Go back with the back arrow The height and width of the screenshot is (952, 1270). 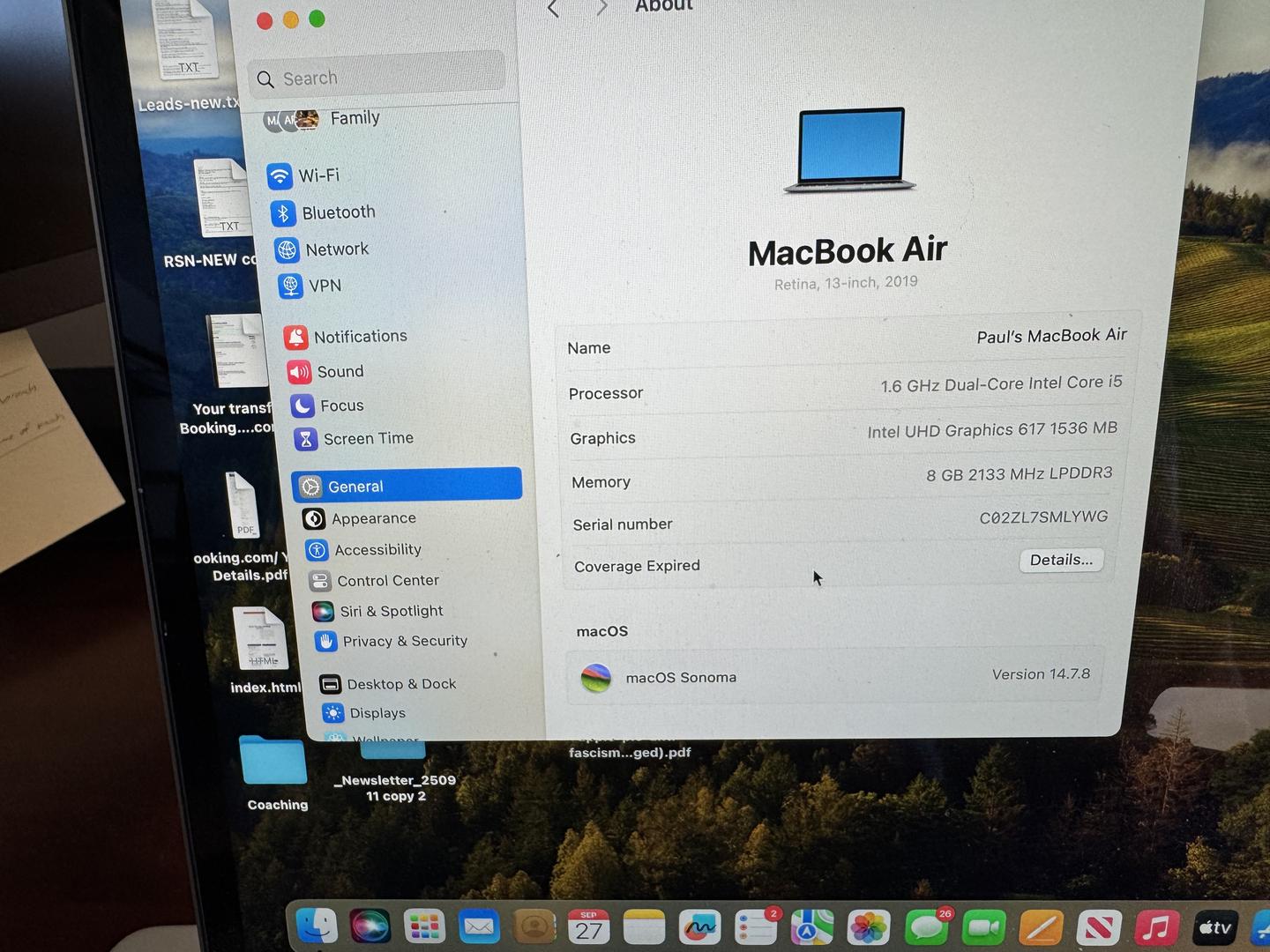[x=553, y=9]
